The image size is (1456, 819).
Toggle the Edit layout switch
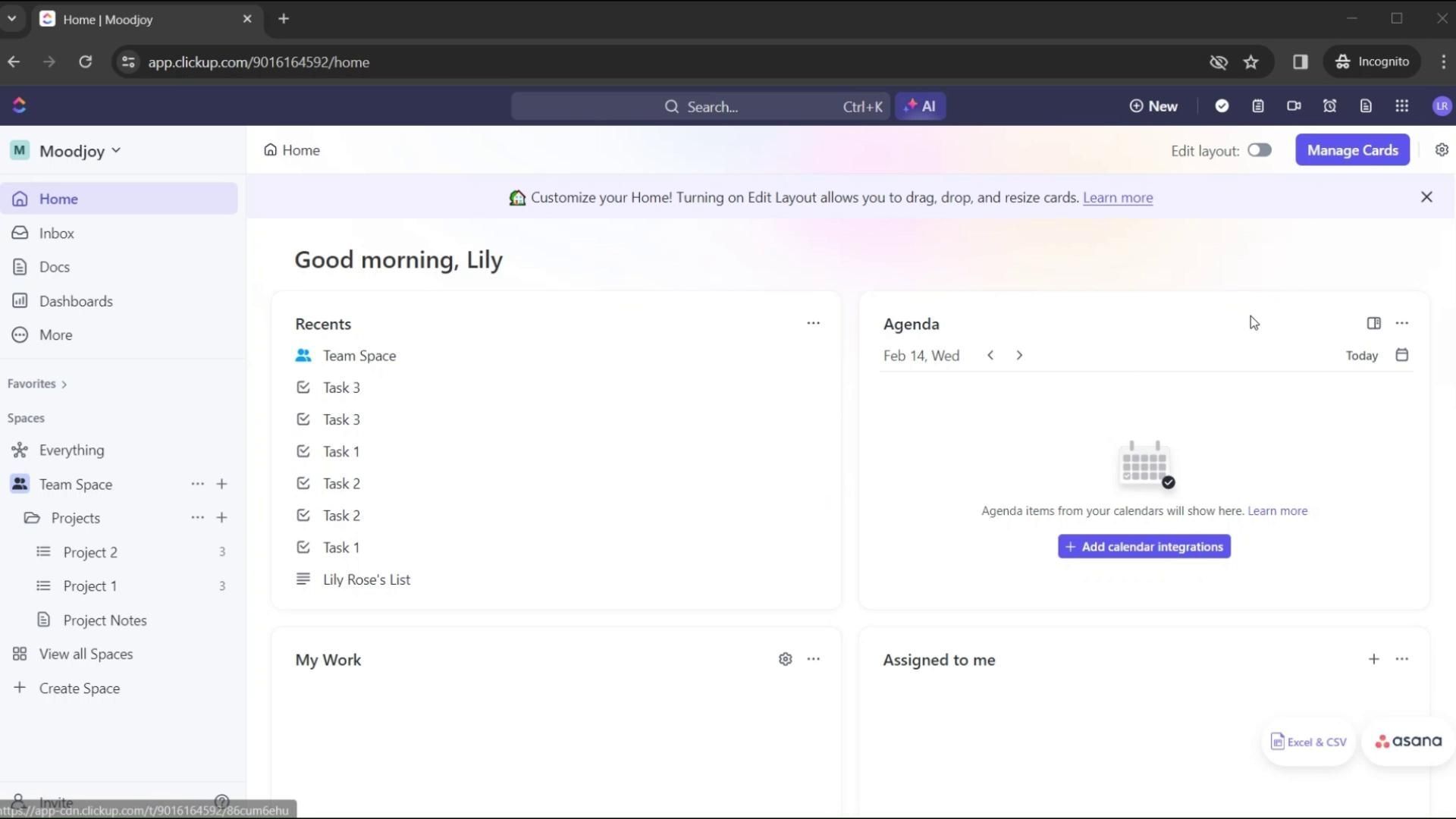[x=1259, y=150]
